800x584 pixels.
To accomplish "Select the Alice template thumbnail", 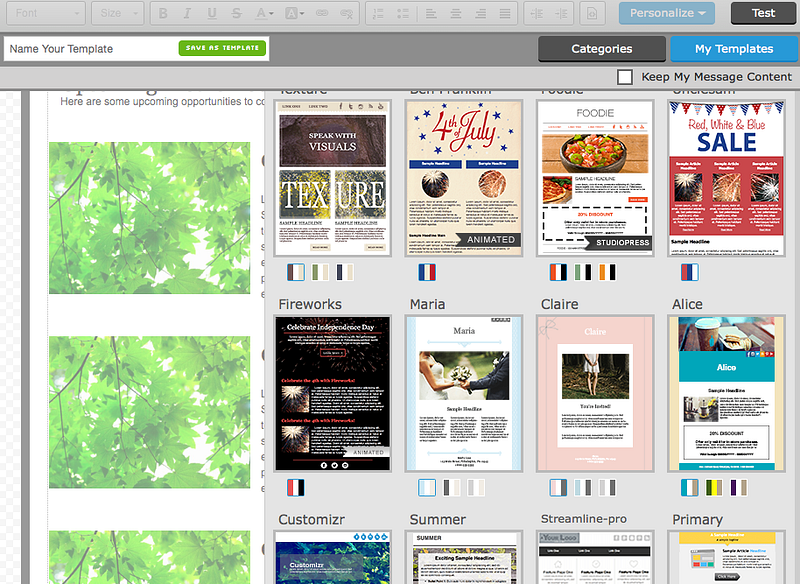I will 726,393.
